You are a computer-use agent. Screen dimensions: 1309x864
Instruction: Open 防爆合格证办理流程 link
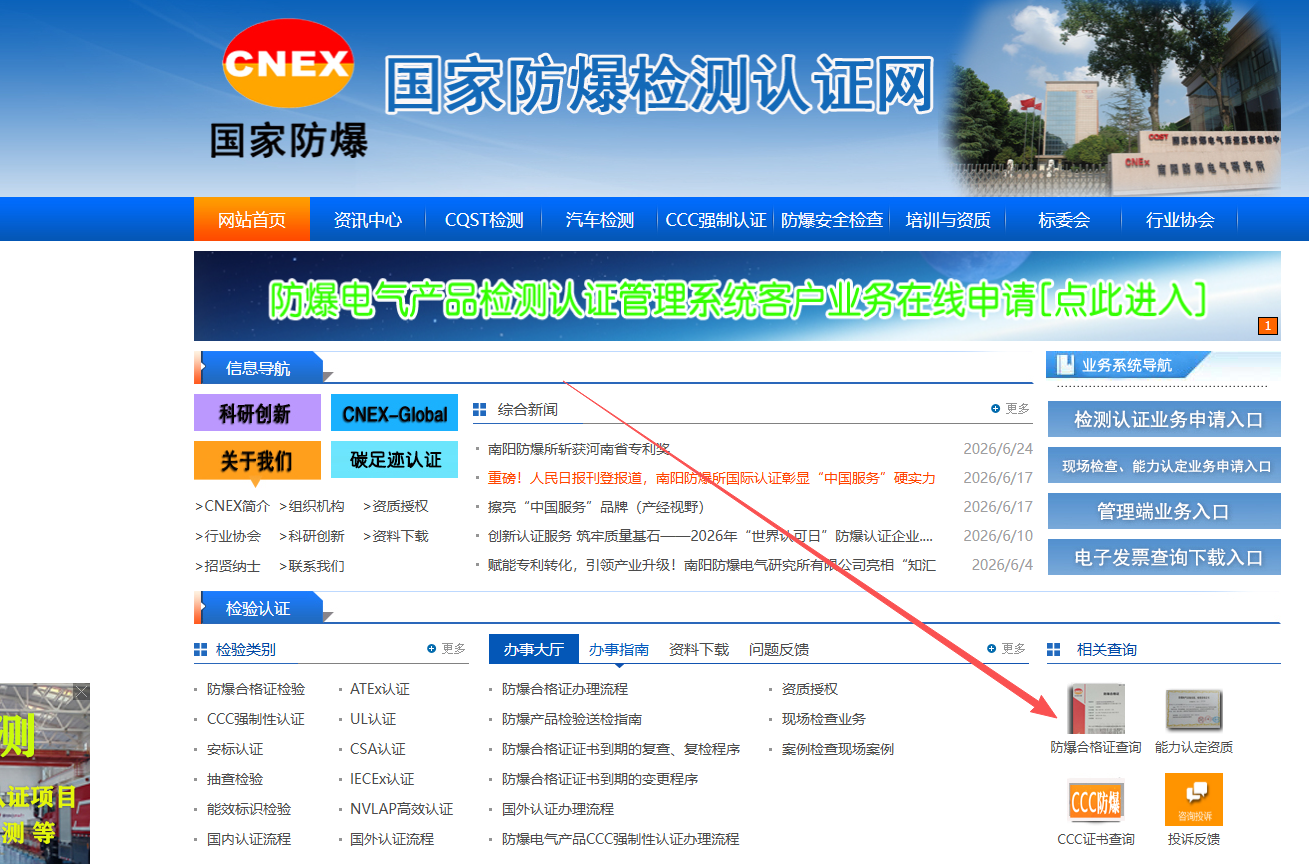(565, 689)
